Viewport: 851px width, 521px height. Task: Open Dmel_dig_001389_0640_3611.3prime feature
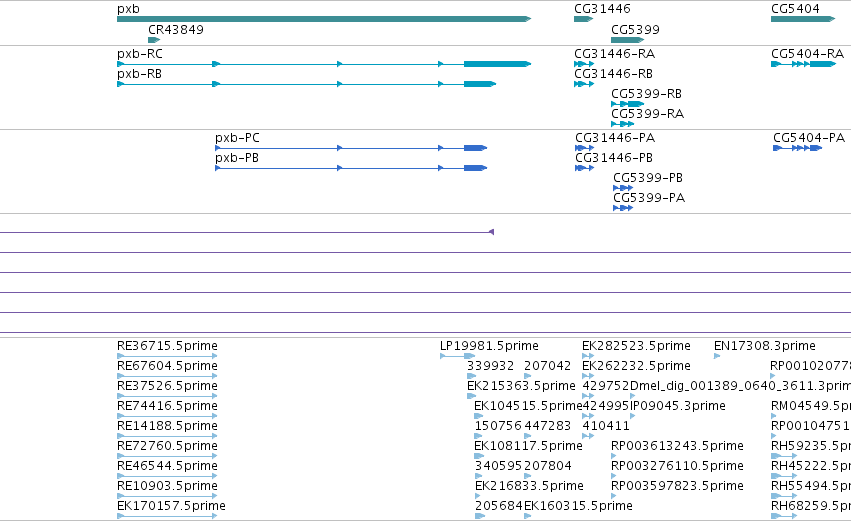740,386
